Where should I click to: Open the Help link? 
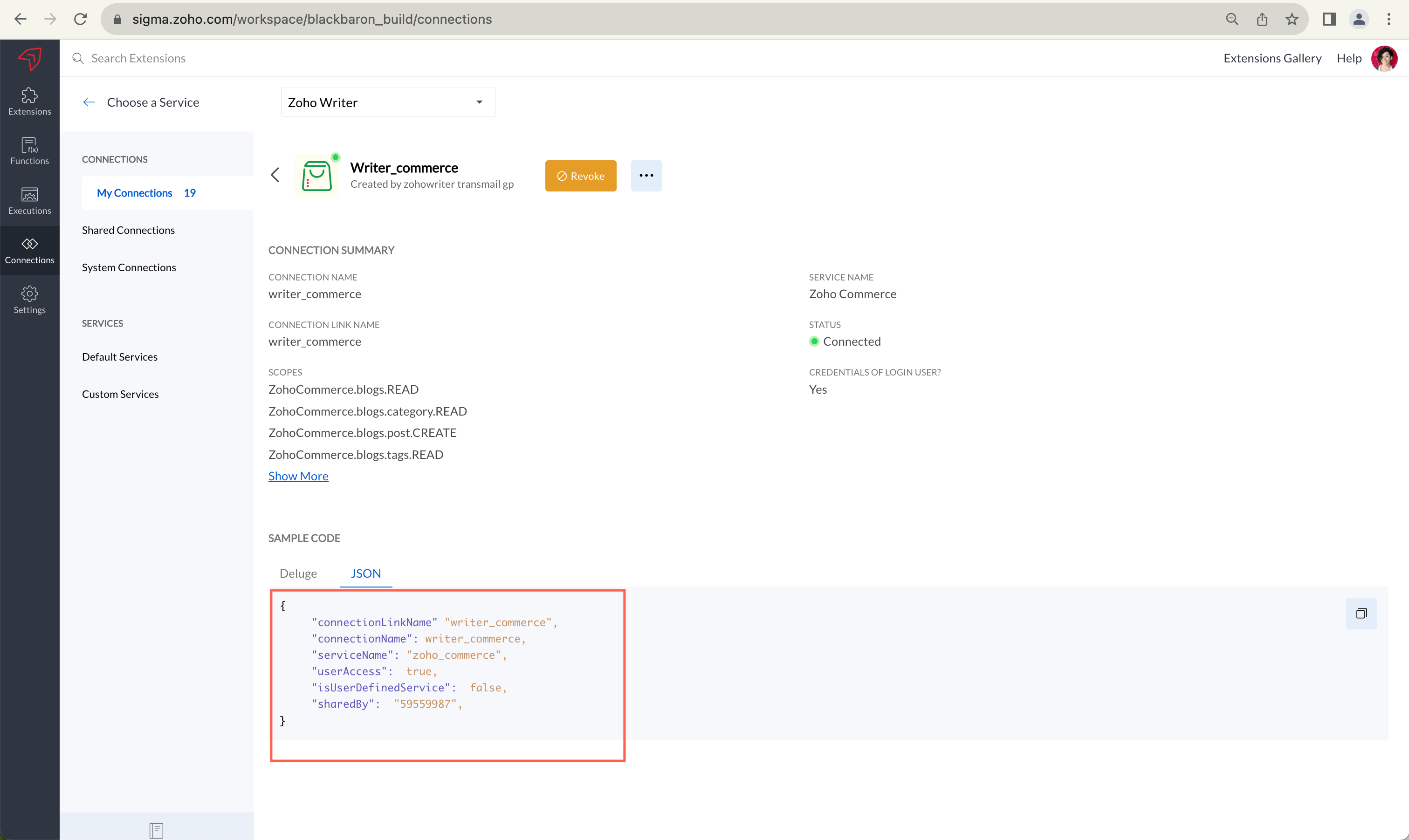coord(1349,58)
